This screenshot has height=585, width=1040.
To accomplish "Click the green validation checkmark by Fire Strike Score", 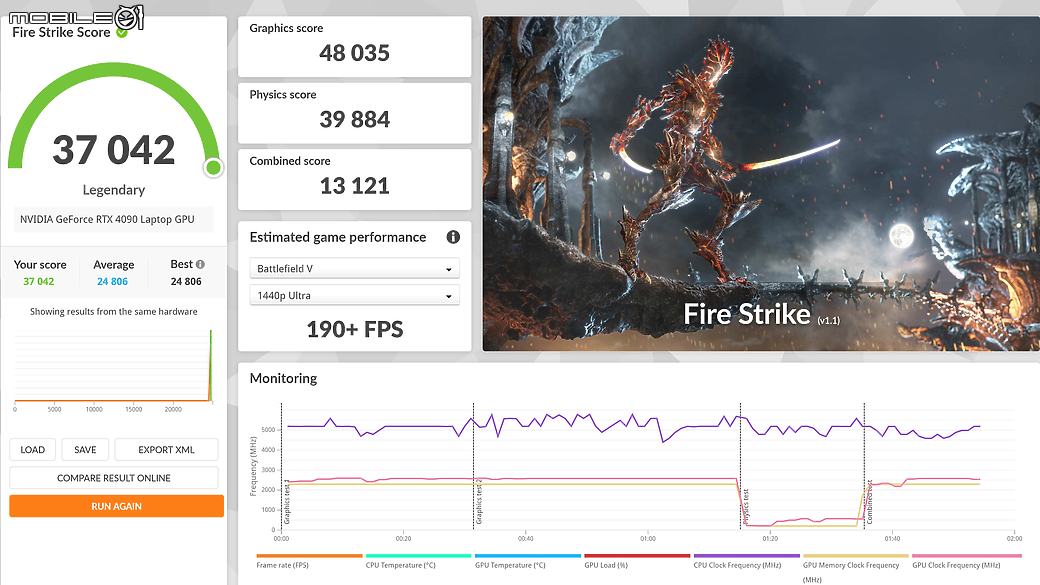I will click(x=122, y=32).
